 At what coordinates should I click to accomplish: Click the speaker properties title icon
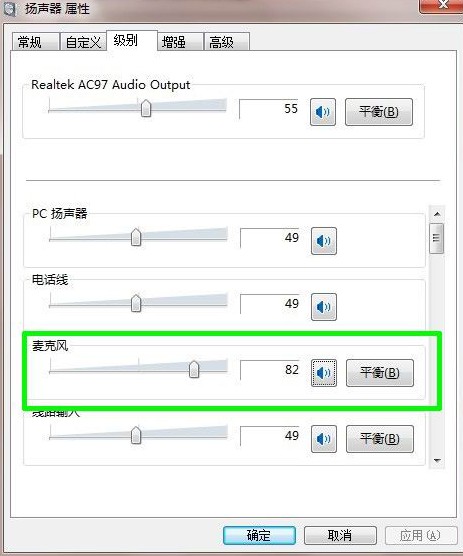tap(10, 8)
